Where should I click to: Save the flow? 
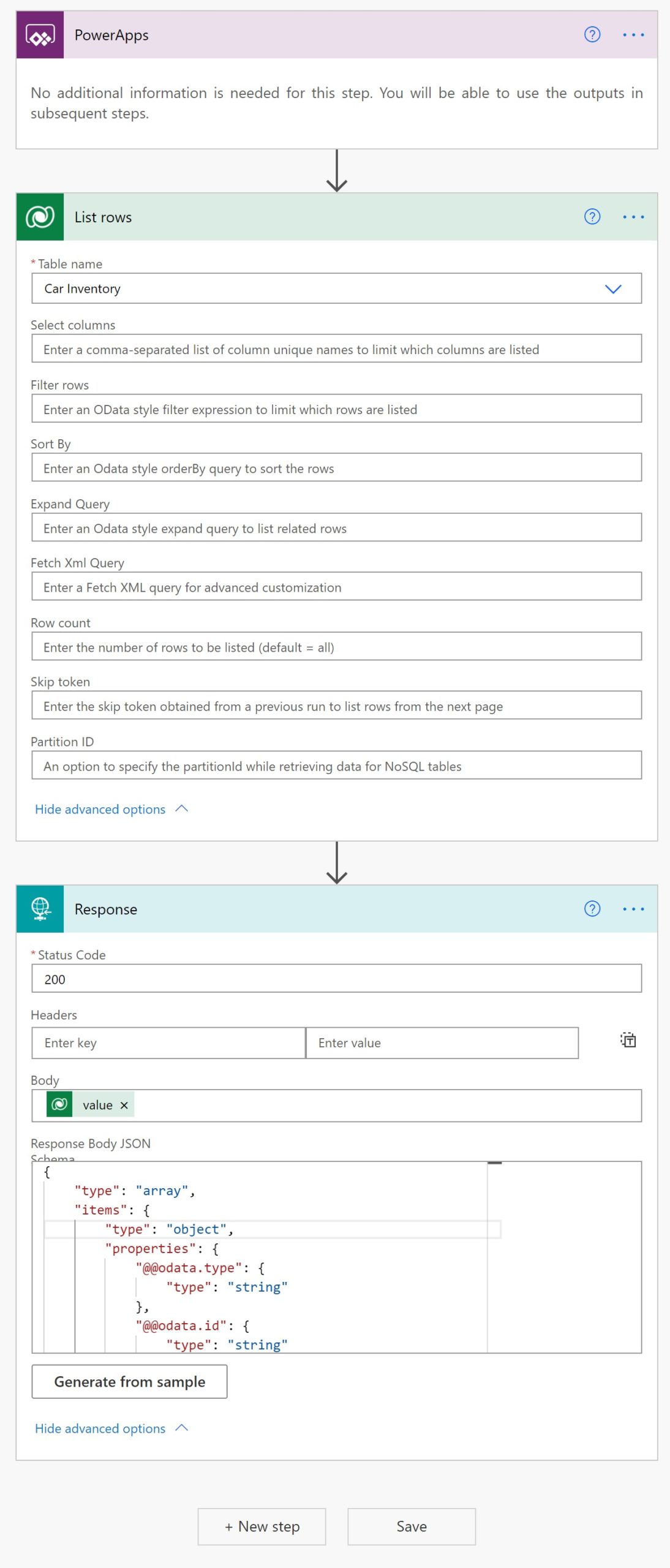tap(412, 1526)
